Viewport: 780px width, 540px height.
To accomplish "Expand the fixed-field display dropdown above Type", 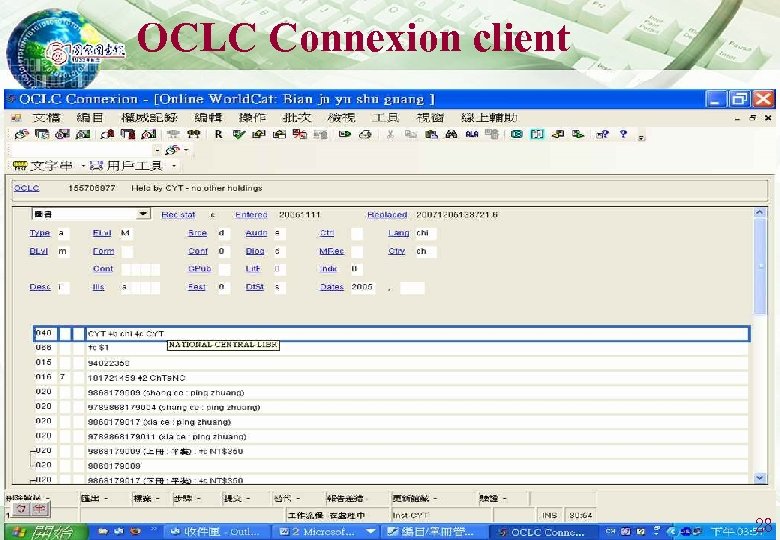I will (x=143, y=214).
